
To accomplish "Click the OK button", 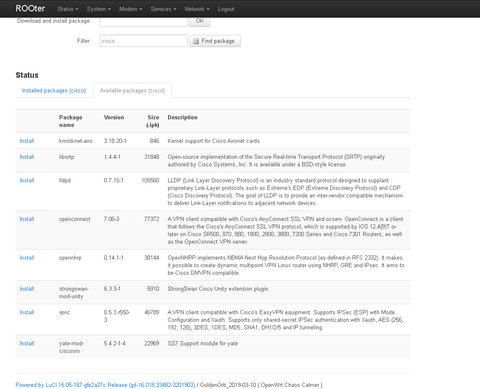I will (x=200, y=21).
